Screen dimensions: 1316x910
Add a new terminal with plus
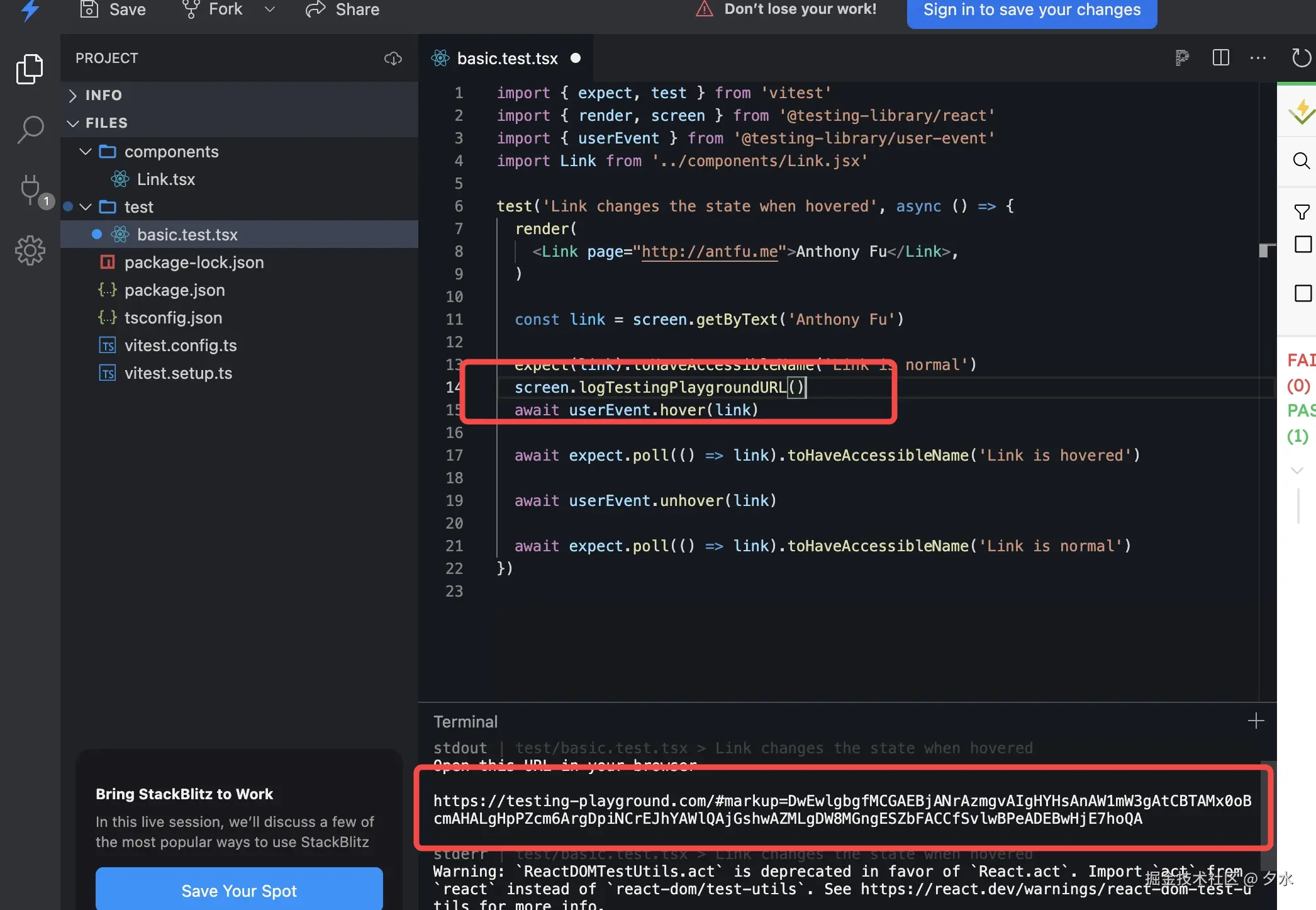click(x=1256, y=721)
